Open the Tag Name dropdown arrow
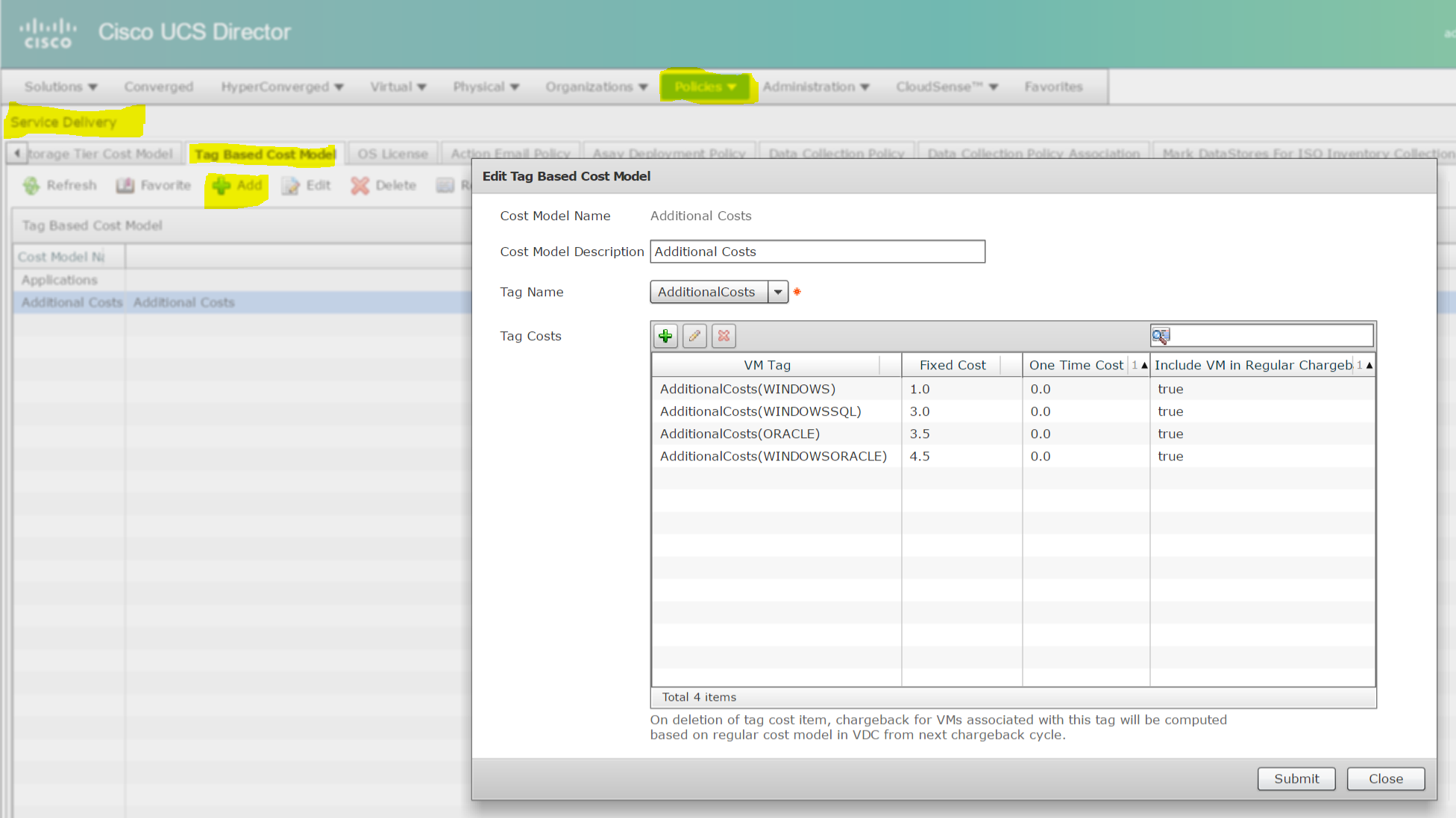The height and width of the screenshot is (818, 1456). (x=778, y=292)
